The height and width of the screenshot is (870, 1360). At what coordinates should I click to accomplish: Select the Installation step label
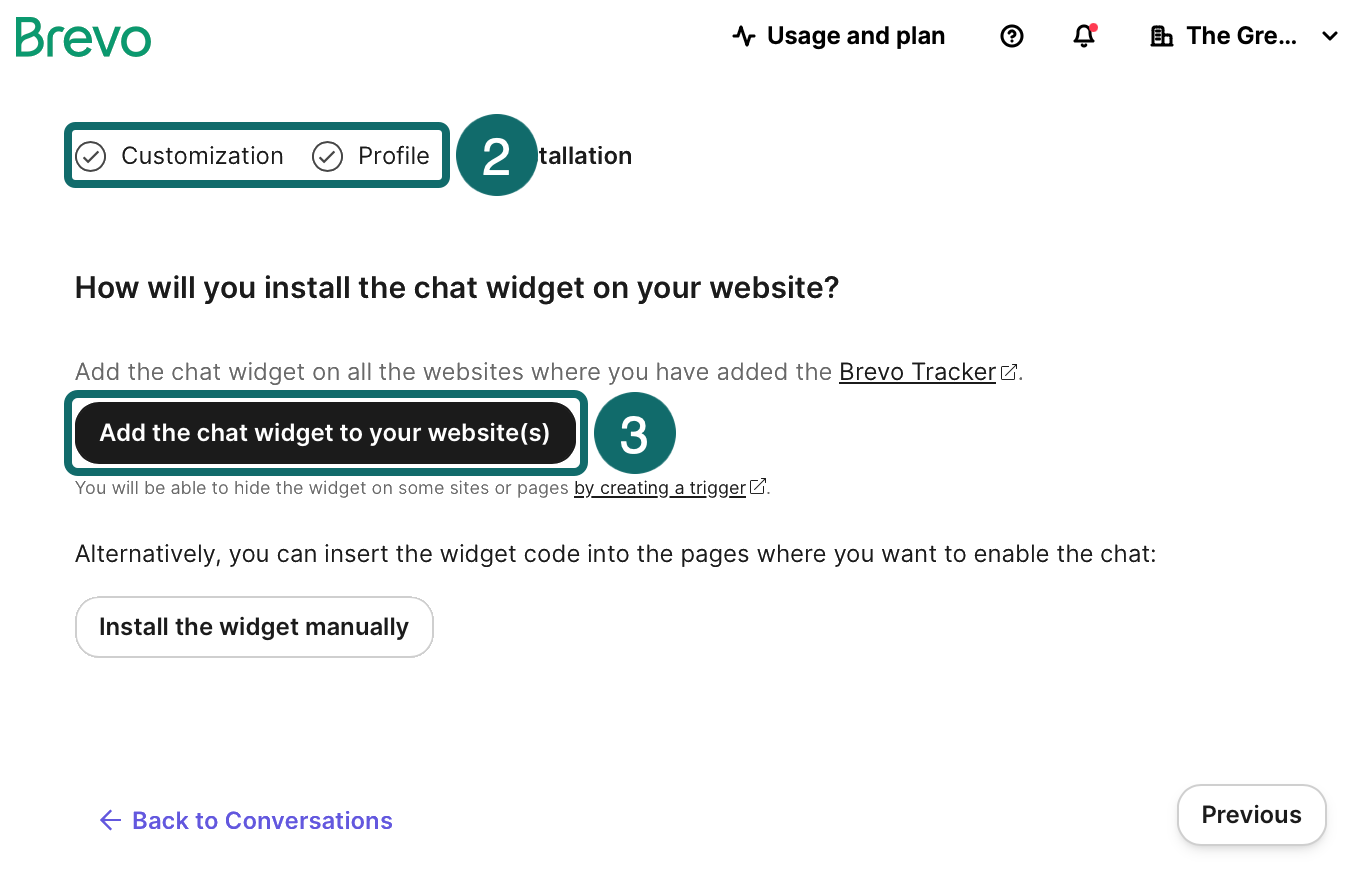pos(585,157)
